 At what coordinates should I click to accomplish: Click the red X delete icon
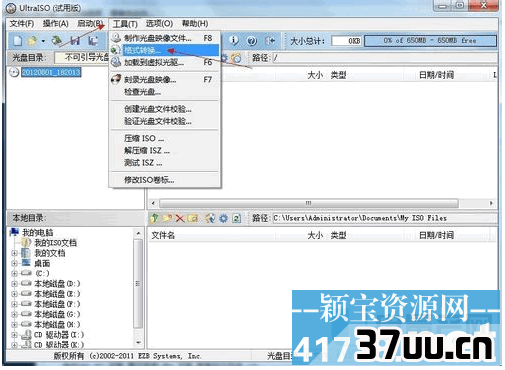180,218
